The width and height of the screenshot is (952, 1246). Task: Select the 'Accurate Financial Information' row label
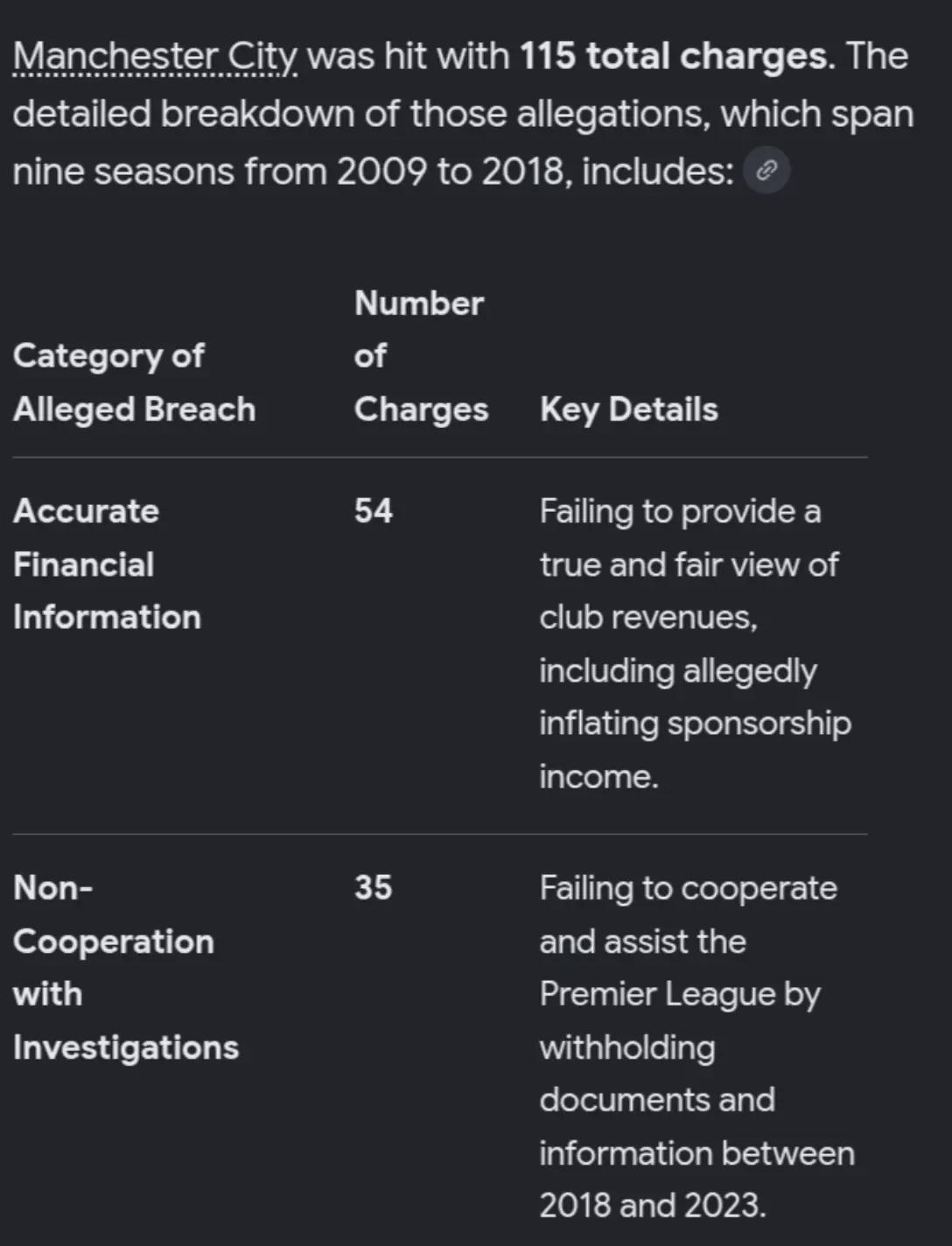point(107,564)
